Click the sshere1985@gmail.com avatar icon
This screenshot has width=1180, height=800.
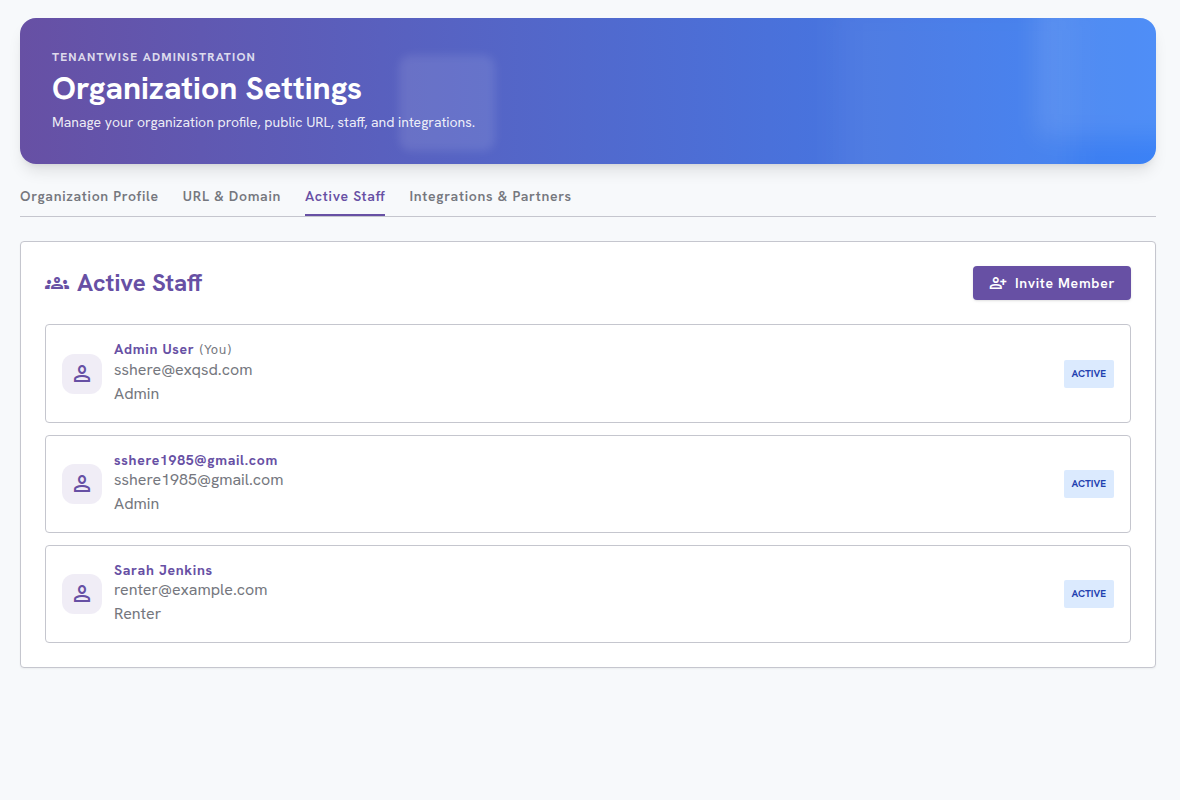[x=82, y=484]
